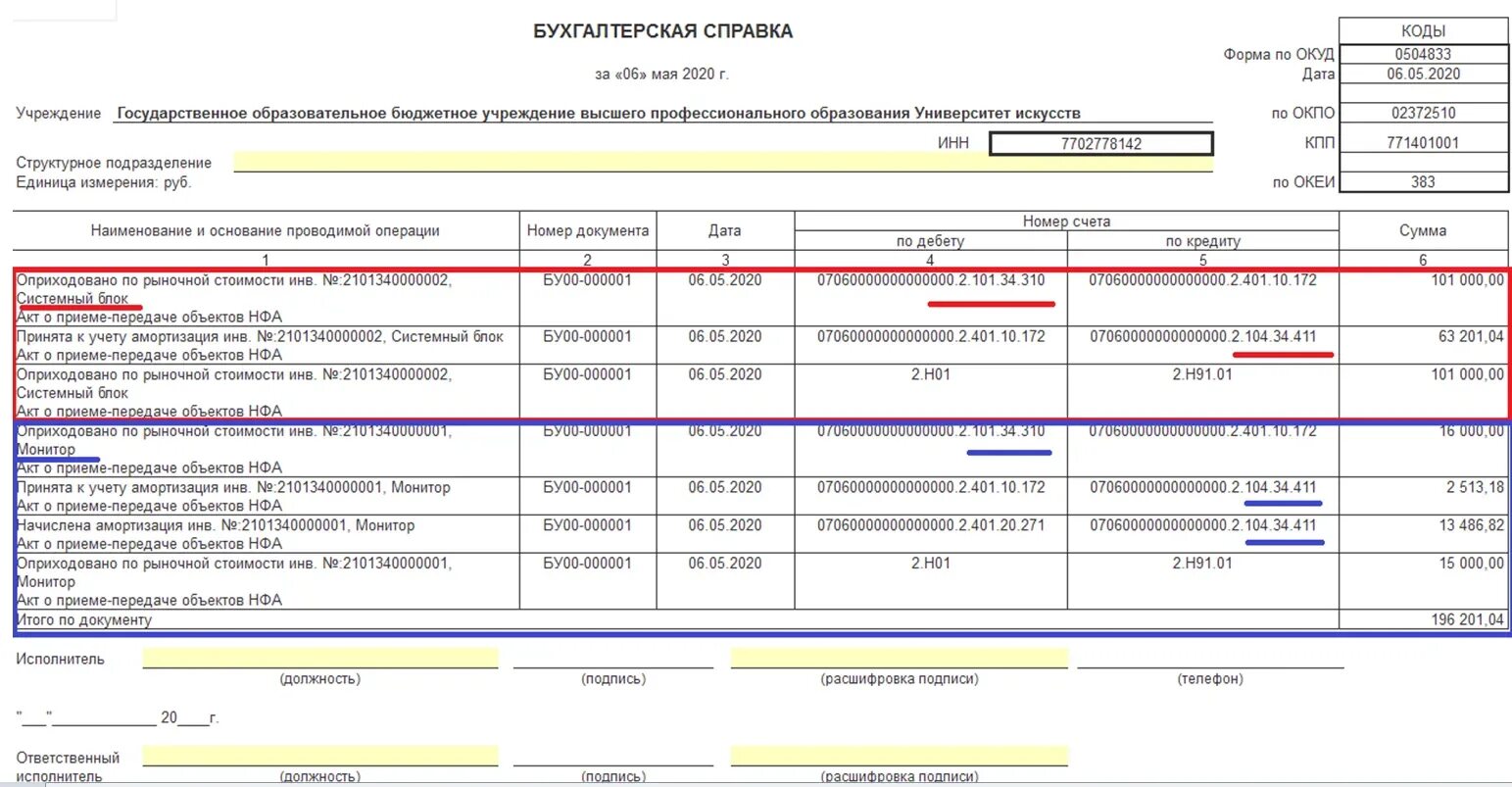Click the "Дата" column header in the table
Screen dimensions: 1512x787
click(725, 231)
